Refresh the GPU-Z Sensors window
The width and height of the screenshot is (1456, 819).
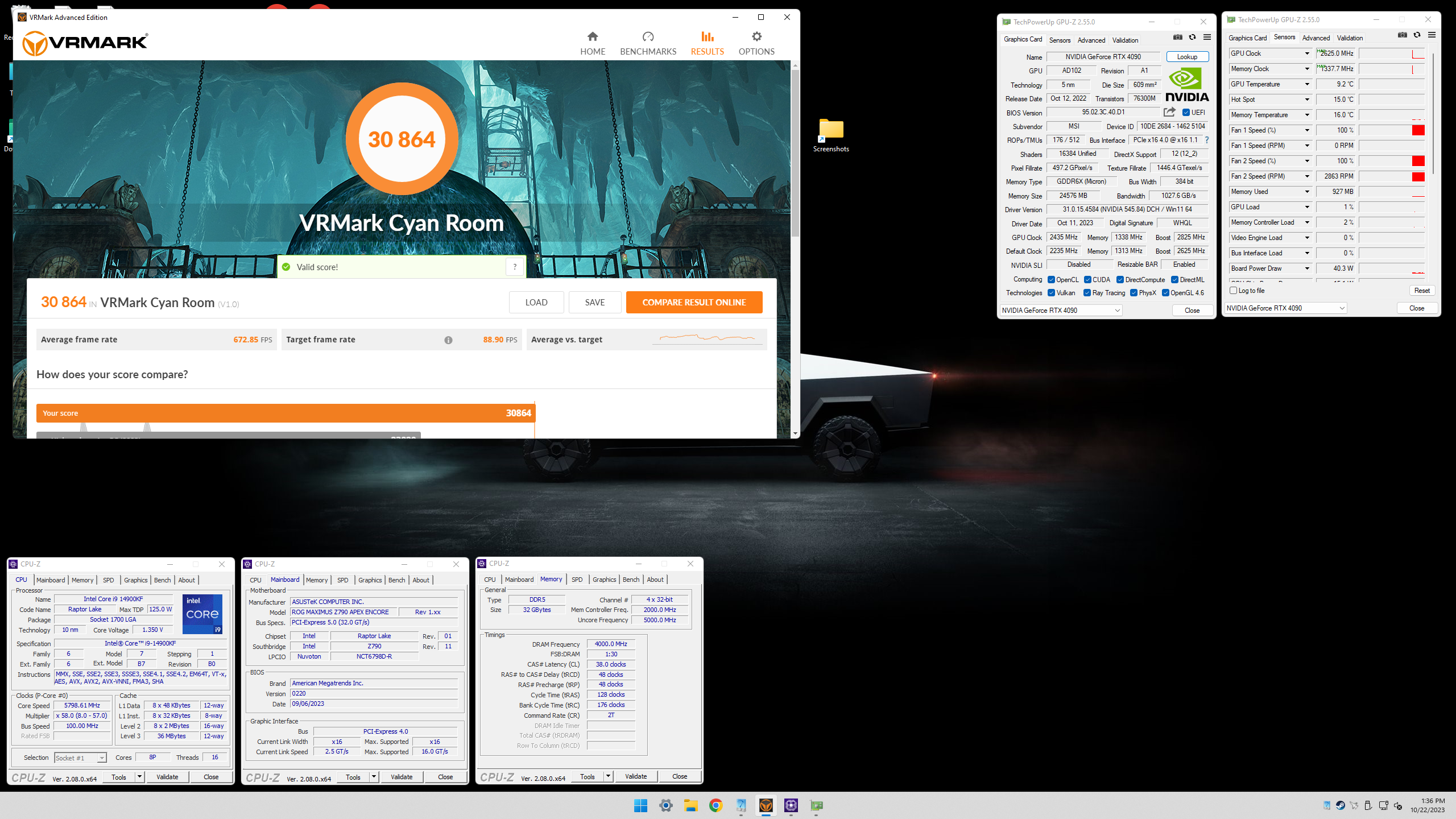[1417, 35]
